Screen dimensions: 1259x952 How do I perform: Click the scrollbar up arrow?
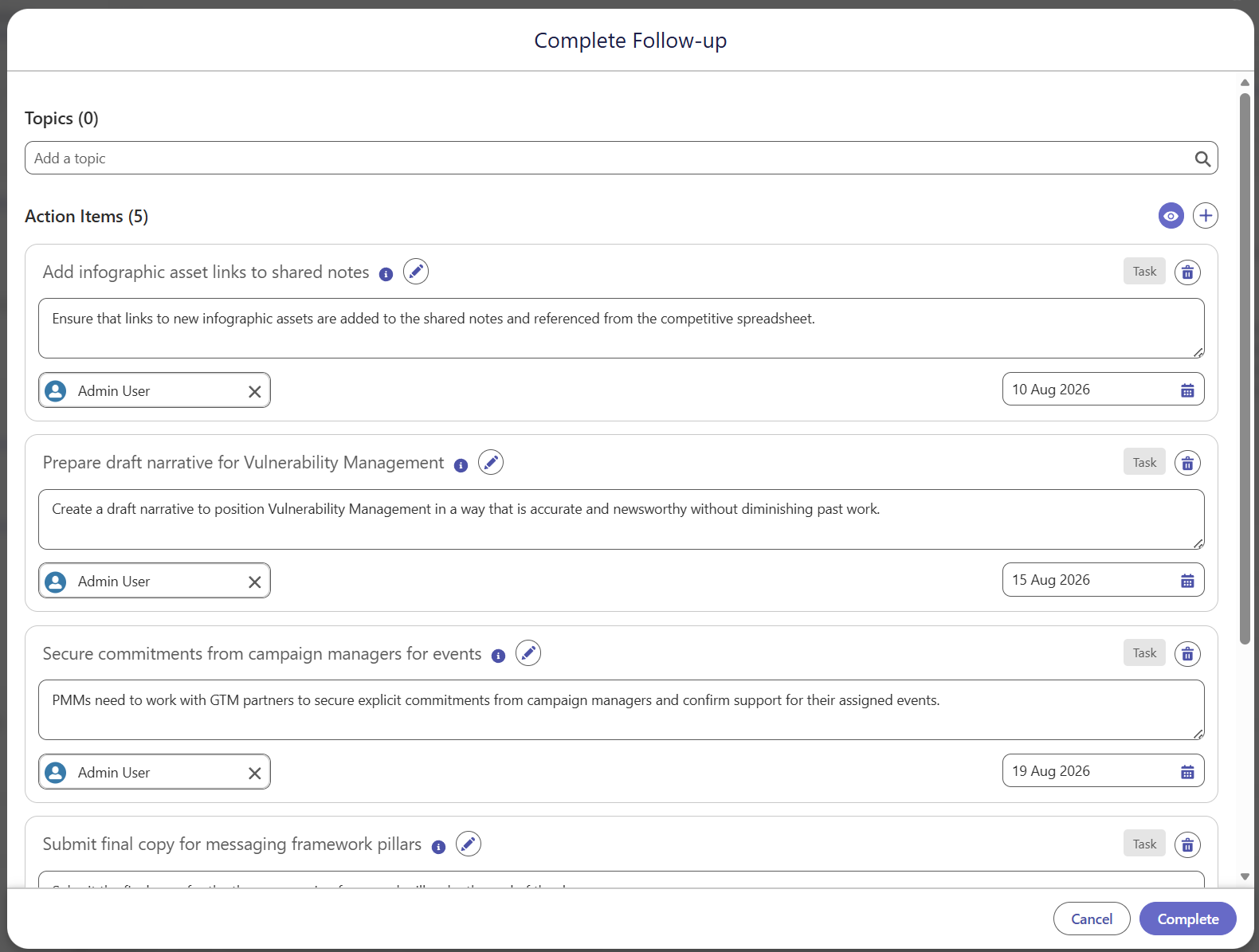(x=1245, y=83)
